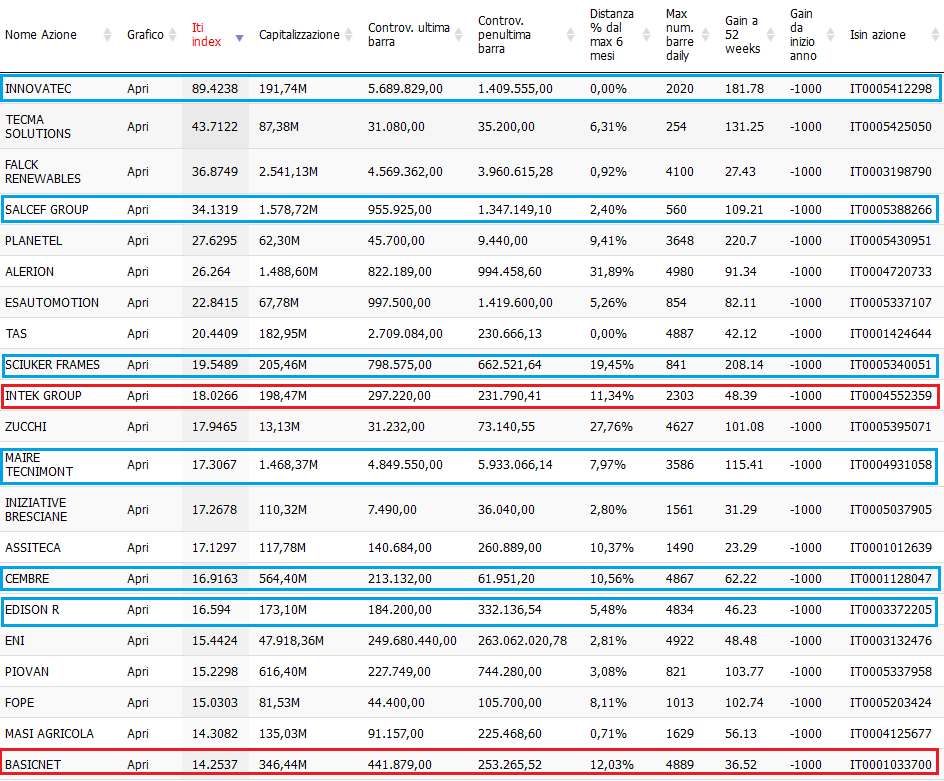Image resolution: width=944 pixels, height=781 pixels.
Task: Select the SALCEF GROUP stock name
Action: pos(46,210)
